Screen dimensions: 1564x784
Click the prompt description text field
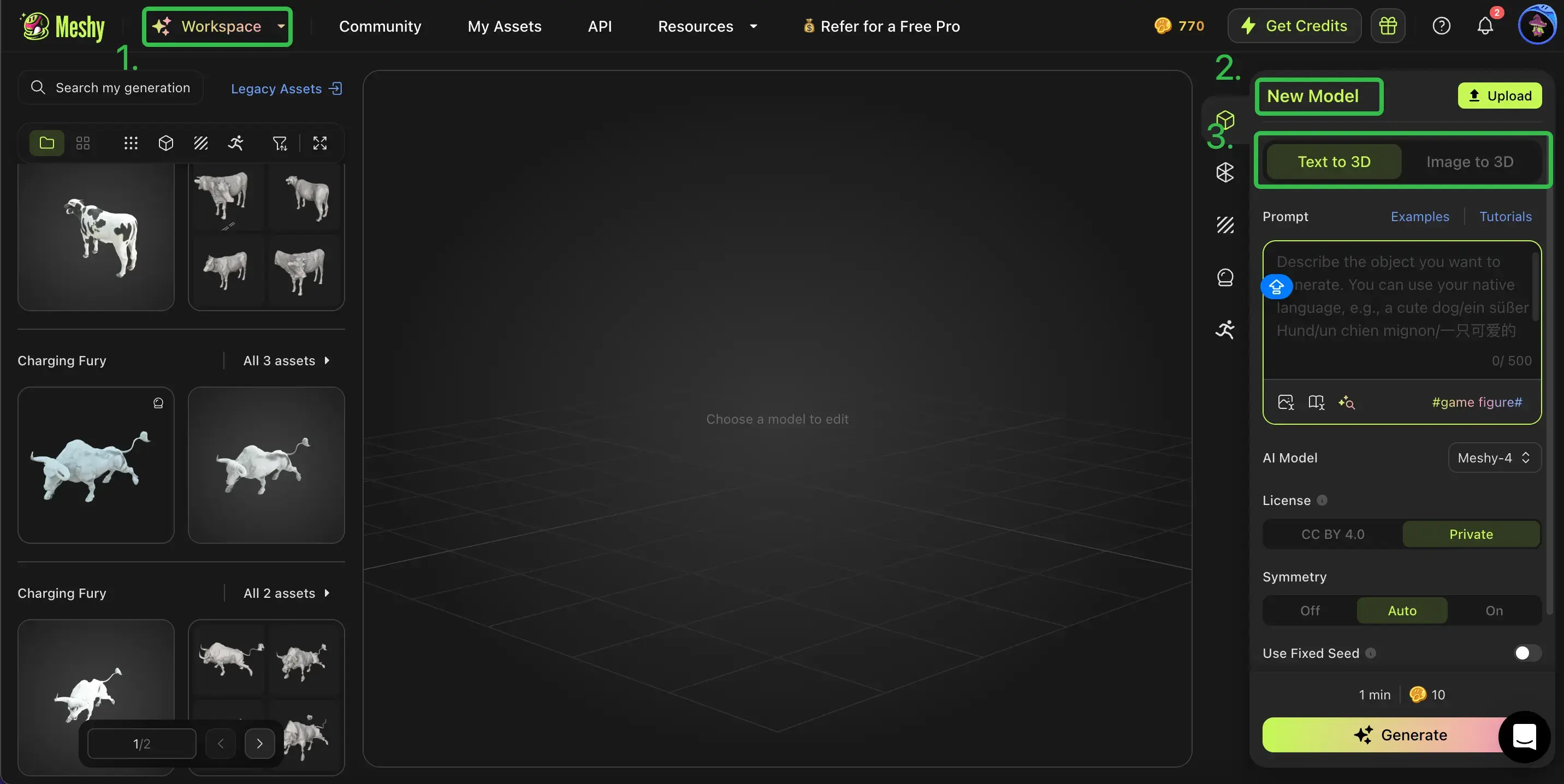(x=1401, y=310)
